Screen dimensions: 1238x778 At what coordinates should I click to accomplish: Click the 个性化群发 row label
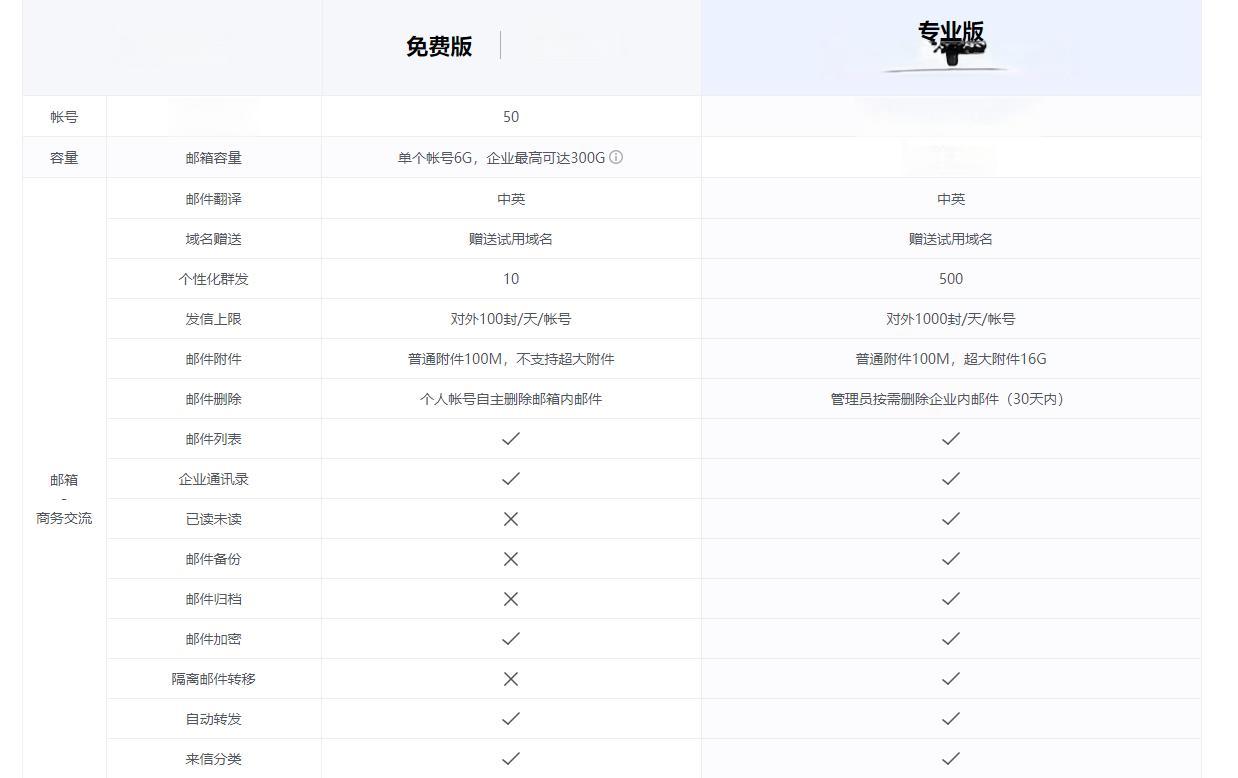coord(213,279)
